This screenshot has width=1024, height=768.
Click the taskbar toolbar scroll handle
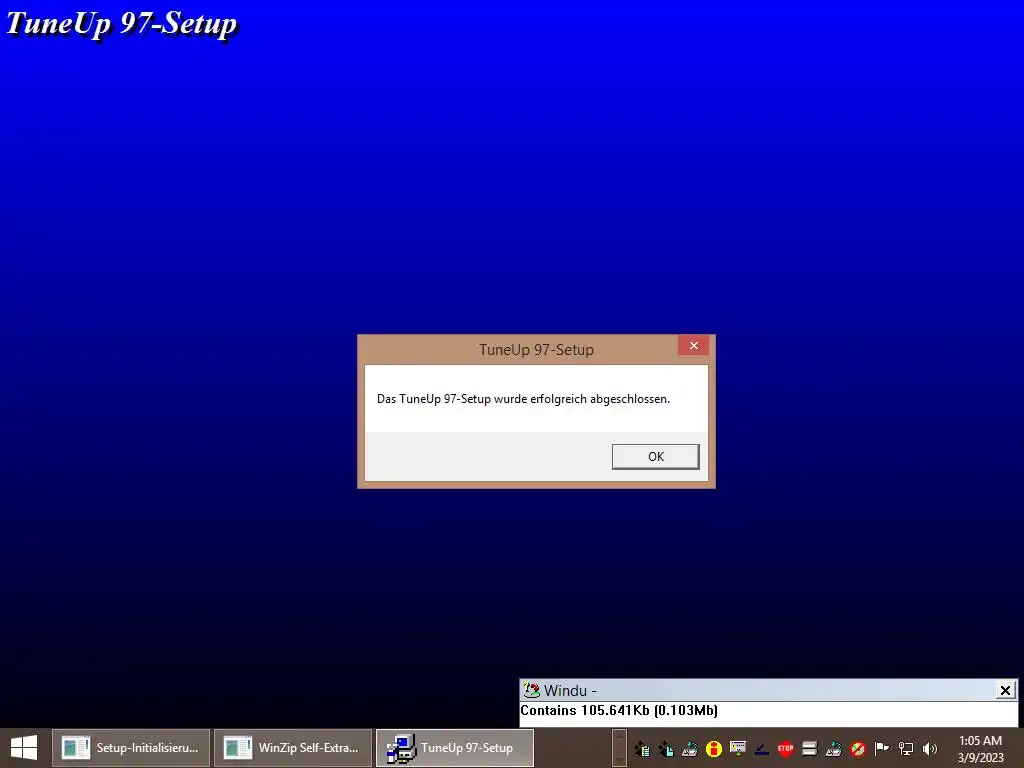619,748
